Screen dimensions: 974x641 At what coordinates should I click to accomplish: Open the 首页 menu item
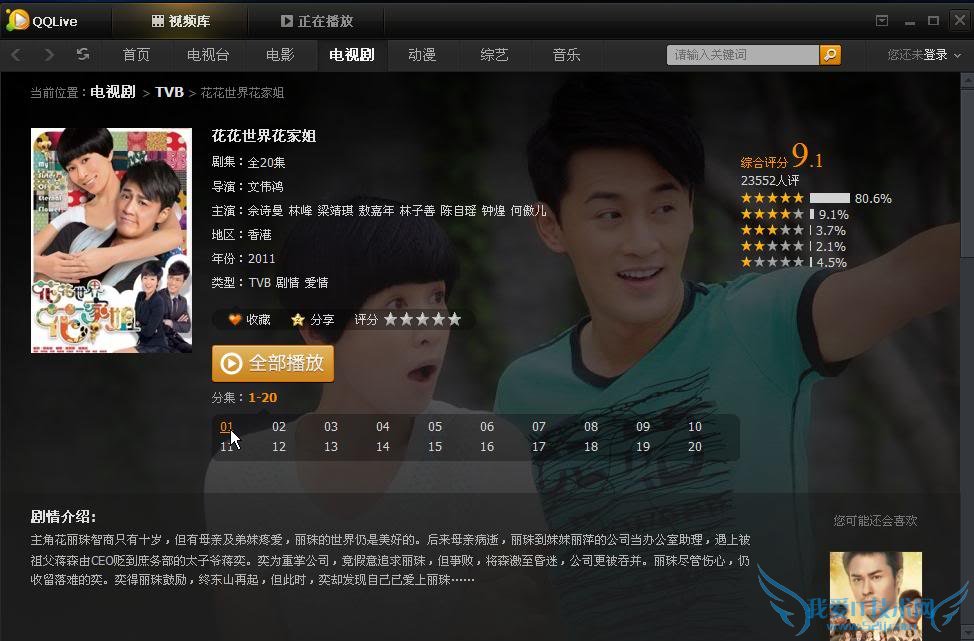(x=136, y=55)
